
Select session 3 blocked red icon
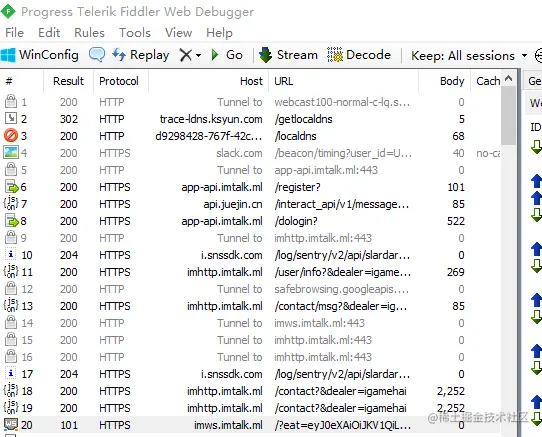pos(11,135)
